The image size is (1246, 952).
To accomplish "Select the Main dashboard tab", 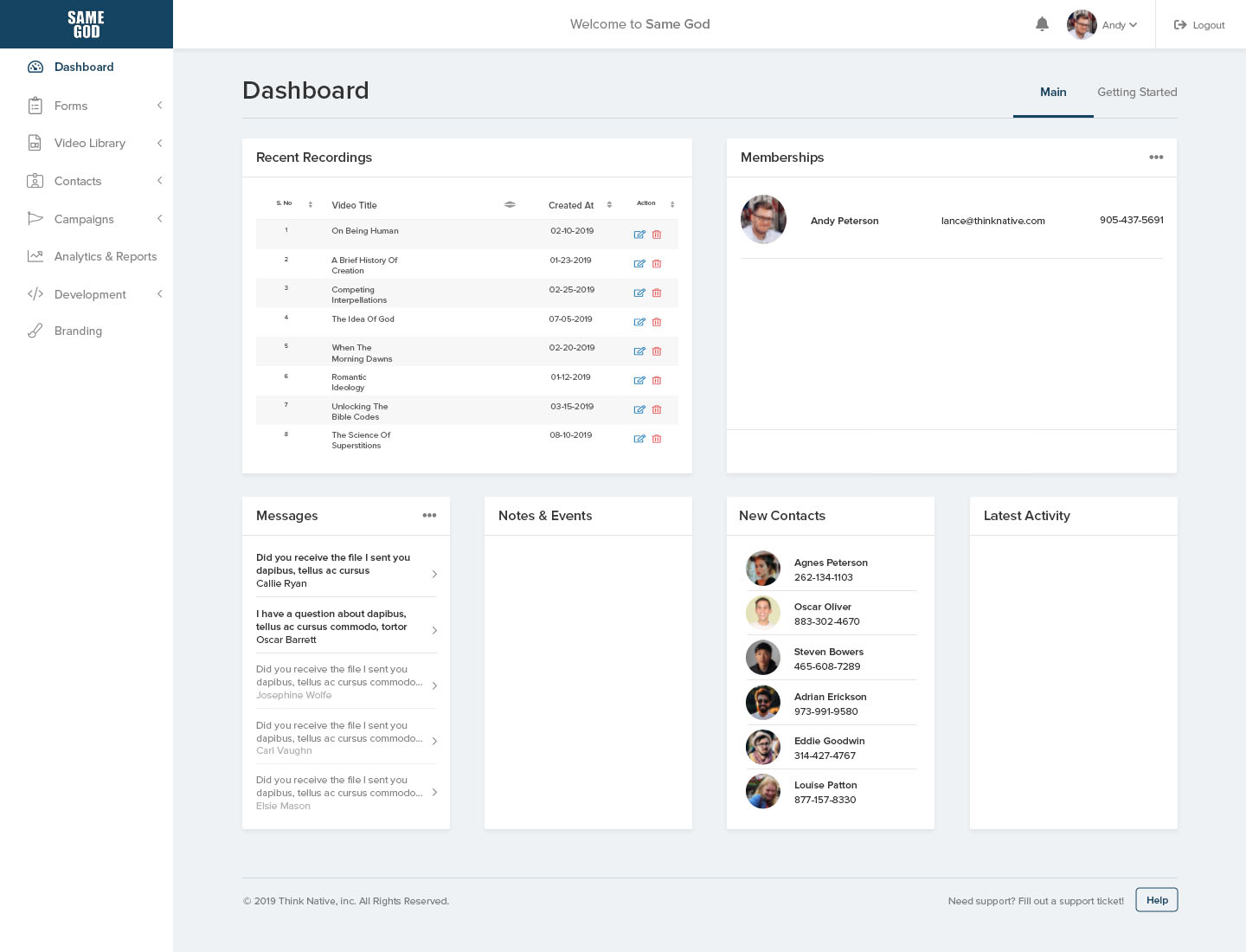I will tap(1053, 92).
